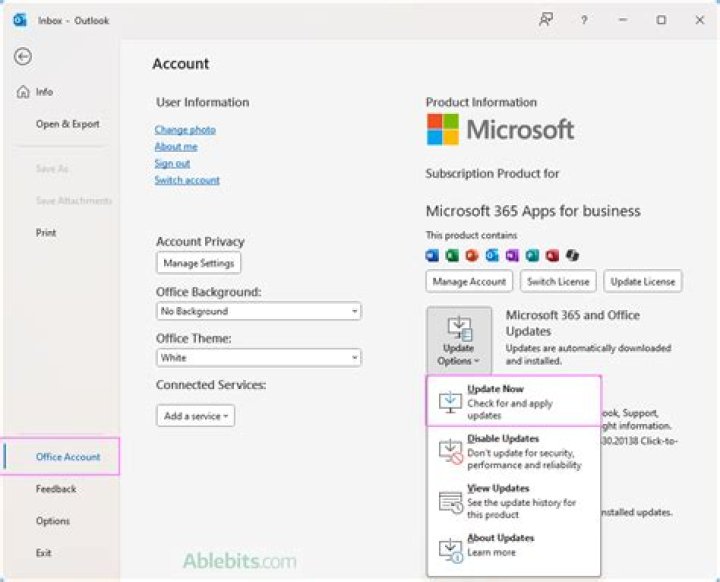Open the Open & Export sidebar item
Image resolution: width=720 pixels, height=582 pixels.
pos(67,124)
